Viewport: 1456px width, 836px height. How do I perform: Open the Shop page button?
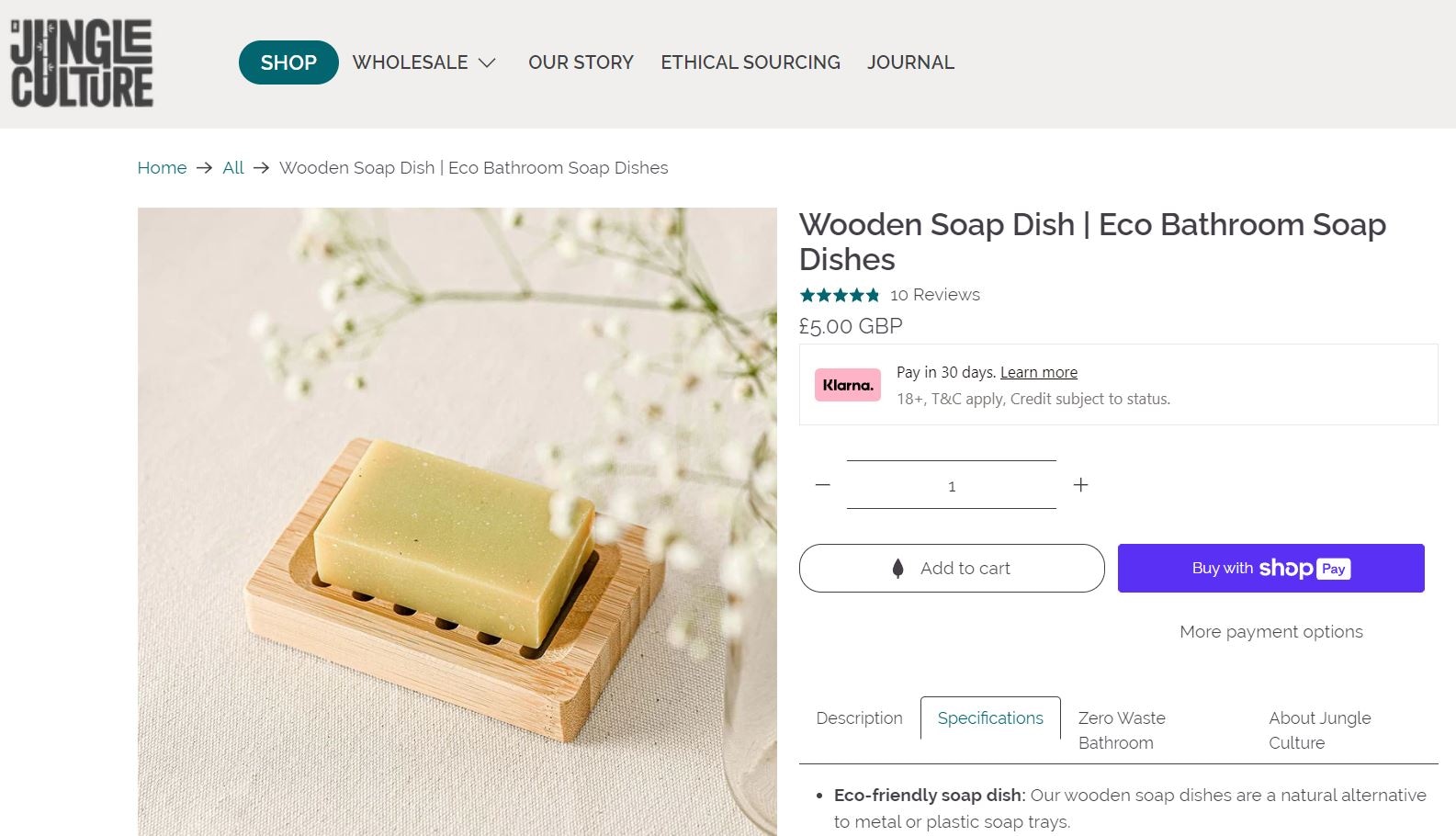pyautogui.click(x=288, y=62)
